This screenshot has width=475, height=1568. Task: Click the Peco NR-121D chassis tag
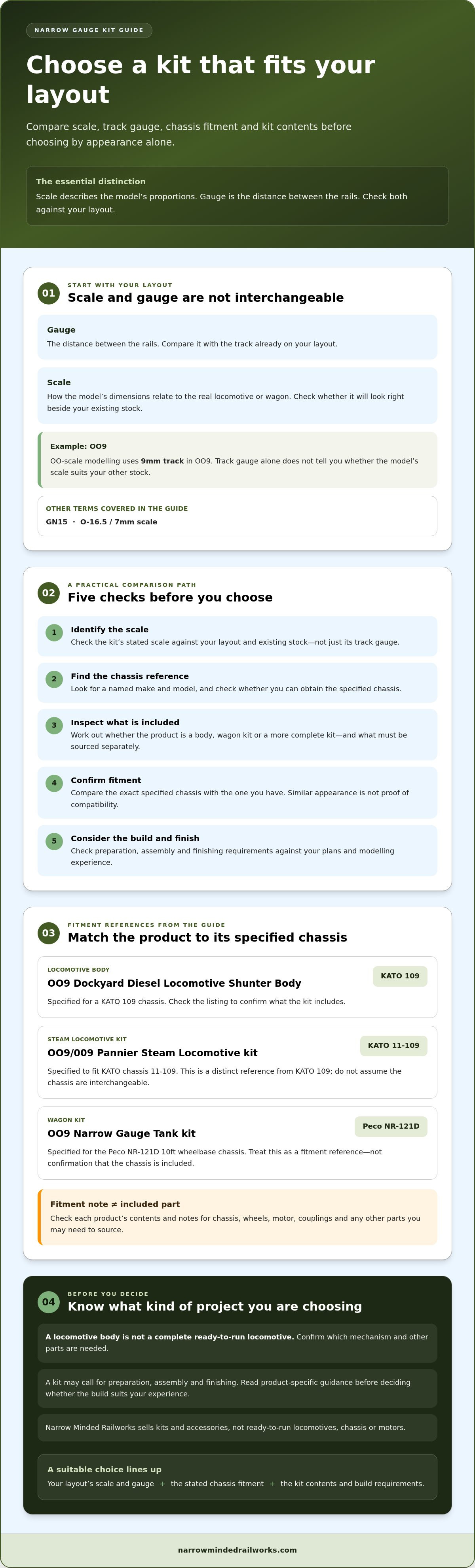391,1126
